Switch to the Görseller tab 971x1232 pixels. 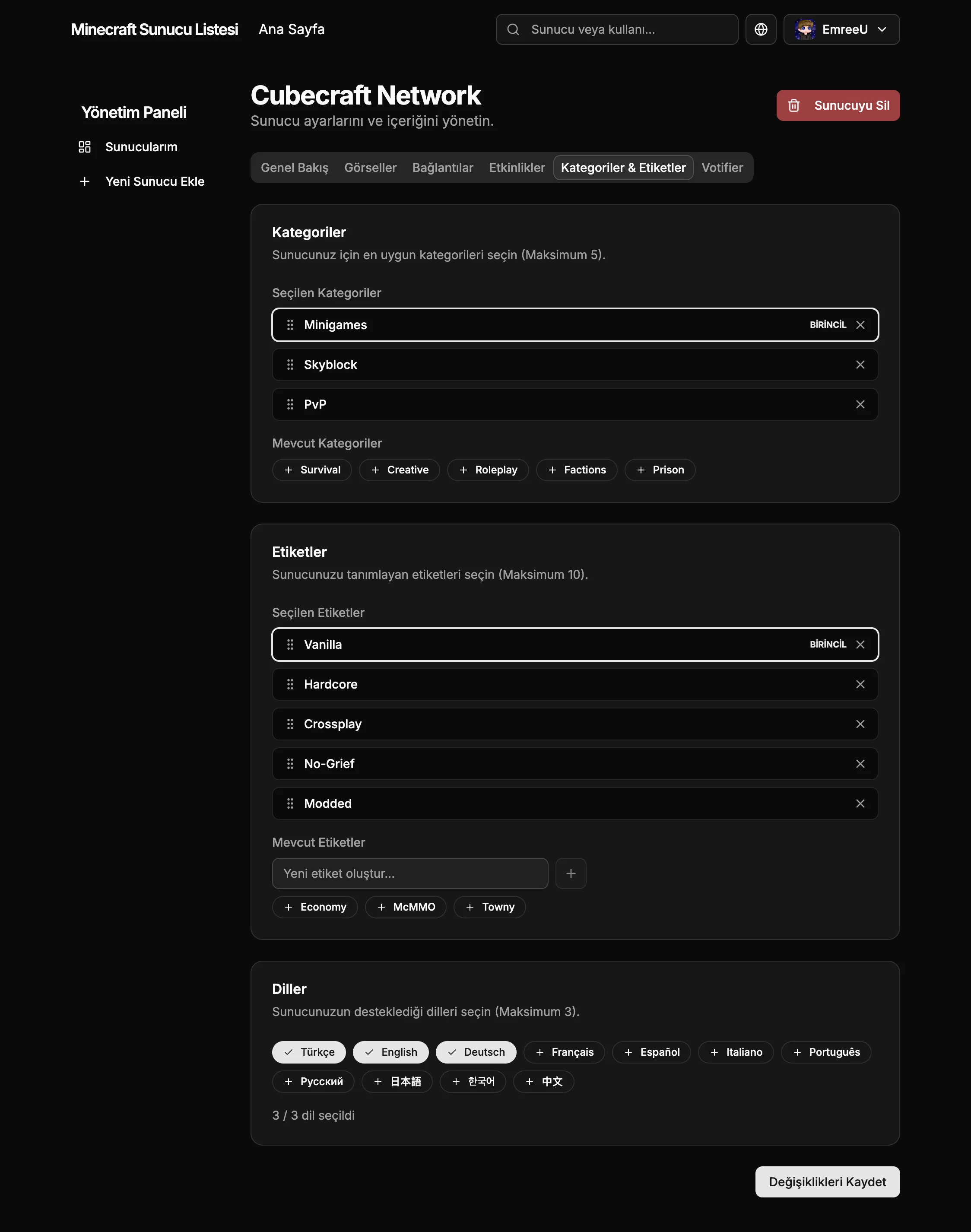tap(371, 168)
